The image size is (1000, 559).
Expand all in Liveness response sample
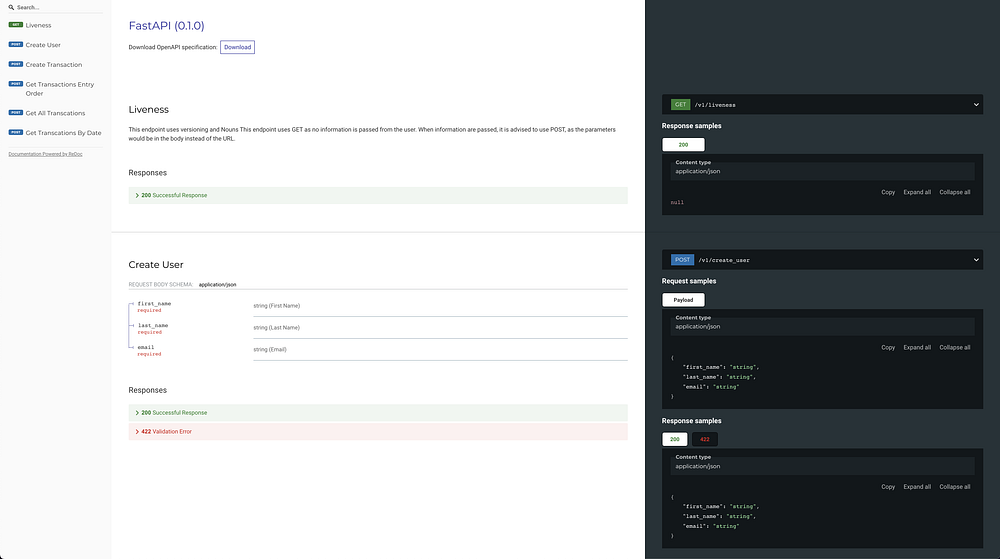[917, 192]
